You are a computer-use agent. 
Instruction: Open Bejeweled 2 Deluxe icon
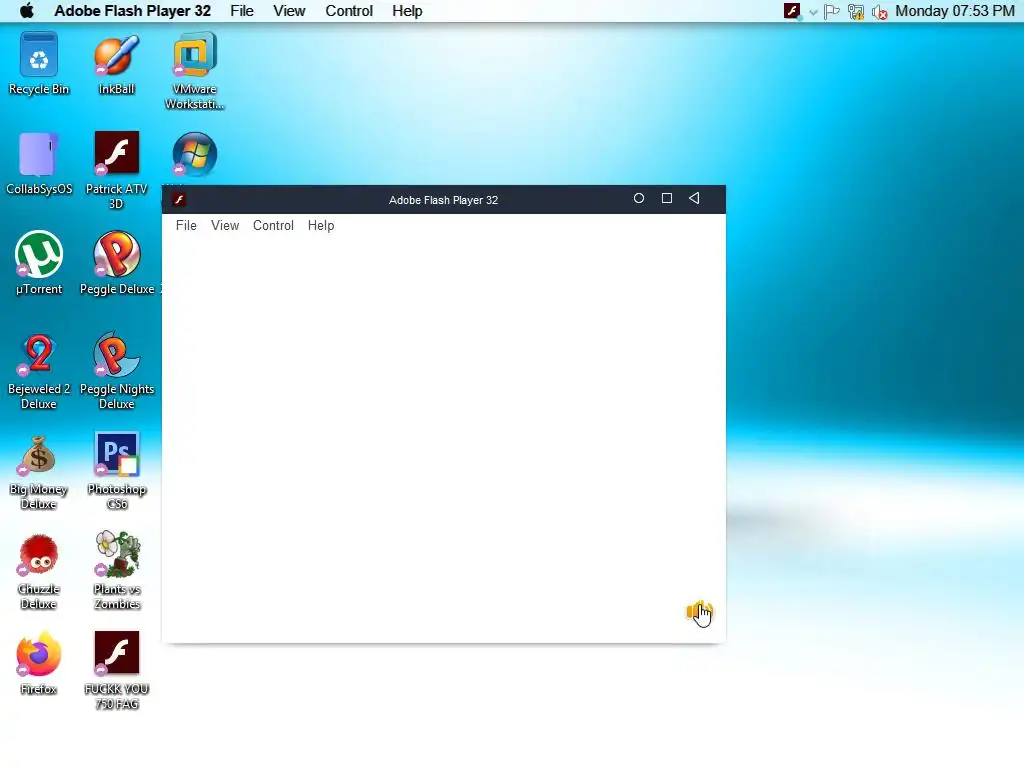(x=39, y=371)
